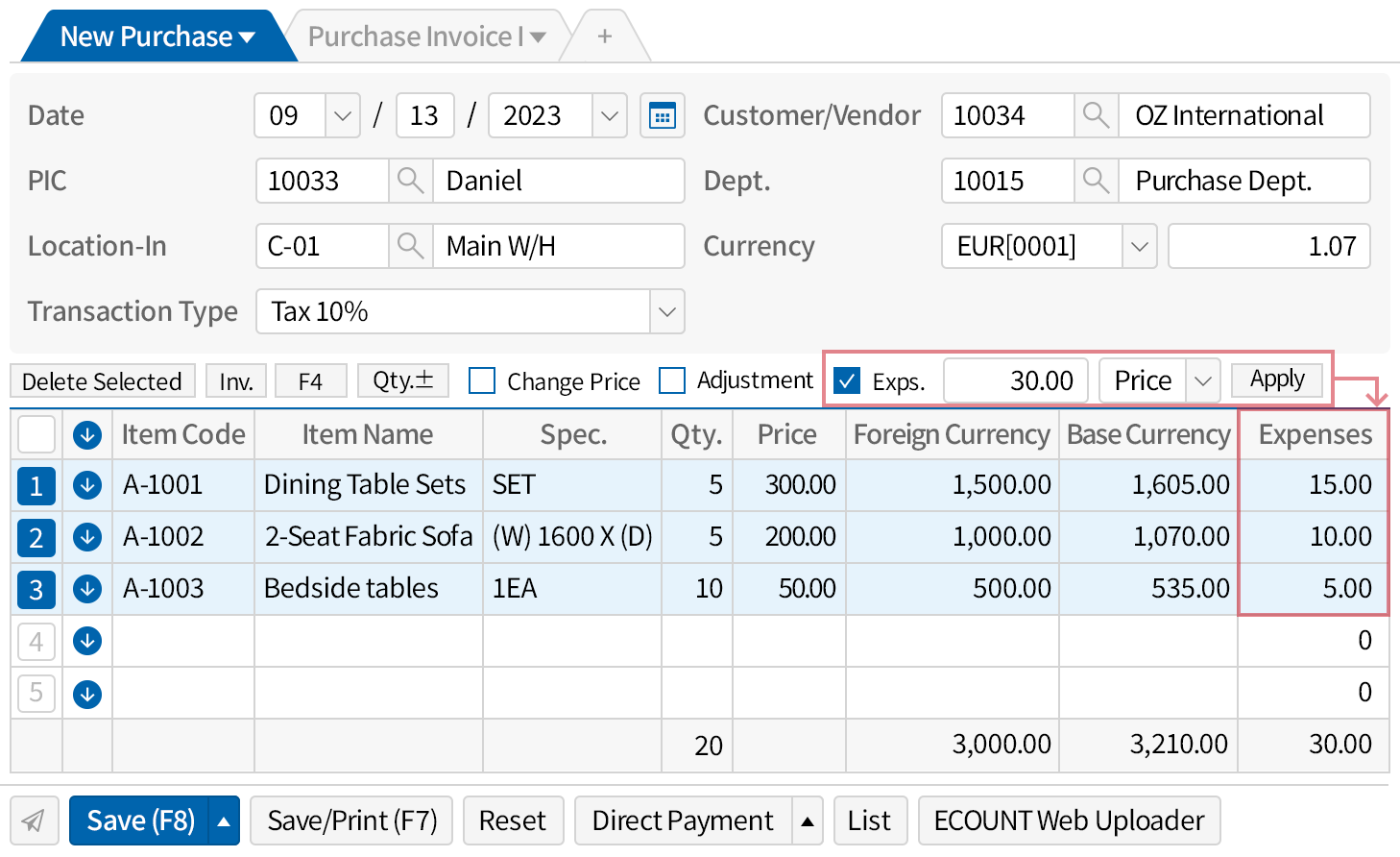Tick the Adjustment checkbox
This screenshot has height=857, width=1400.
click(672, 381)
